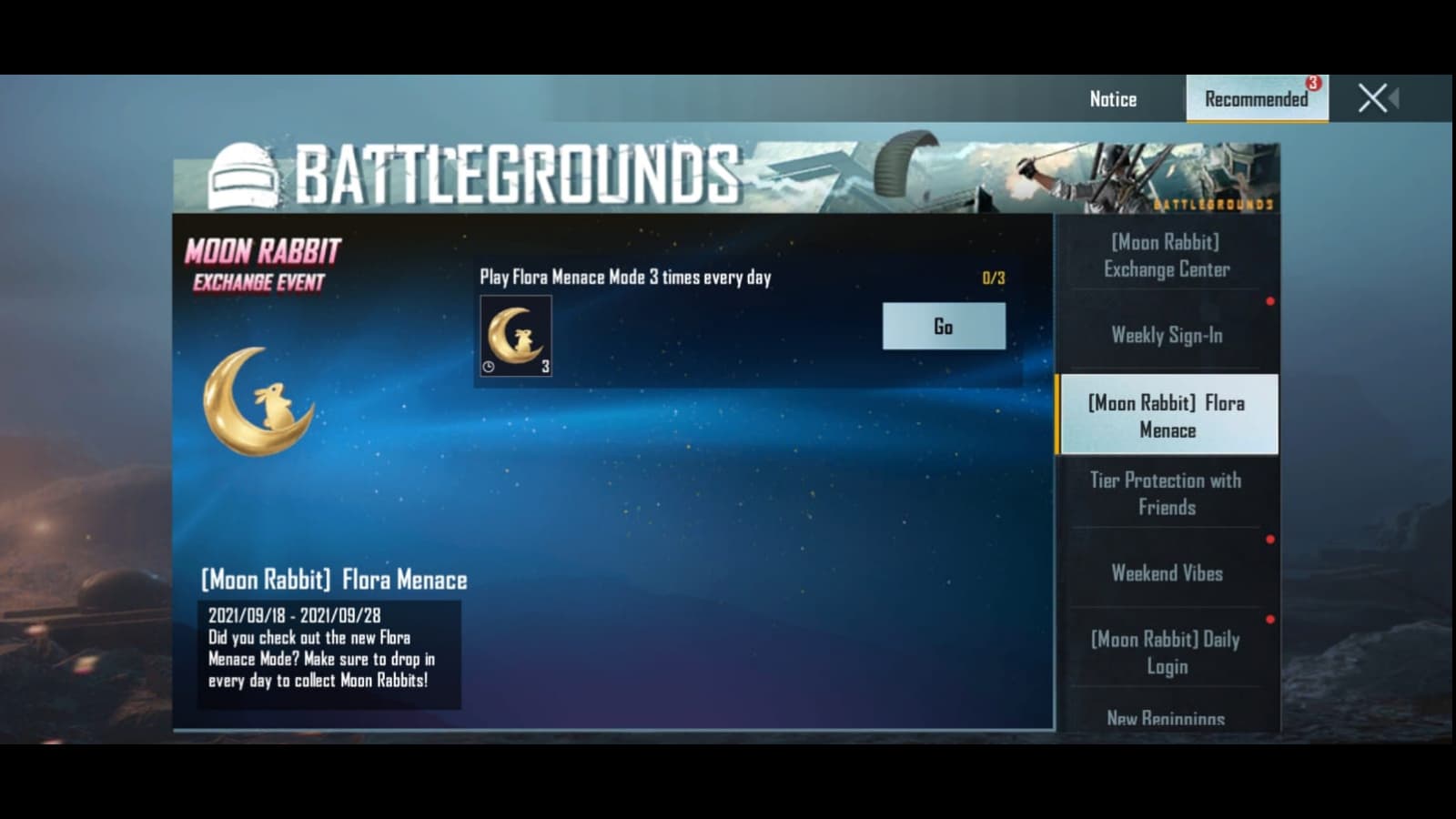This screenshot has height=819, width=1456.
Task: Open [Moon Rabbit] Exchange Center entry
Action: (x=1167, y=256)
